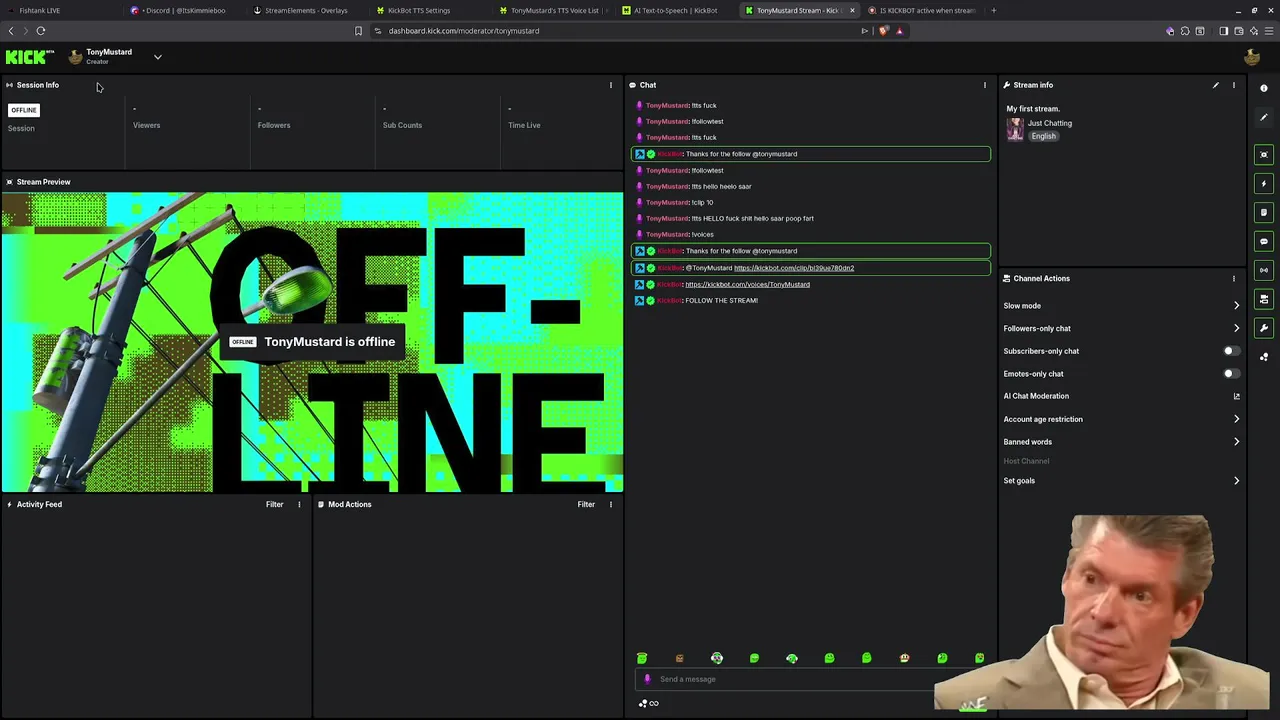Click AI Chat Moderation option
The image size is (1280, 720).
point(1036,396)
